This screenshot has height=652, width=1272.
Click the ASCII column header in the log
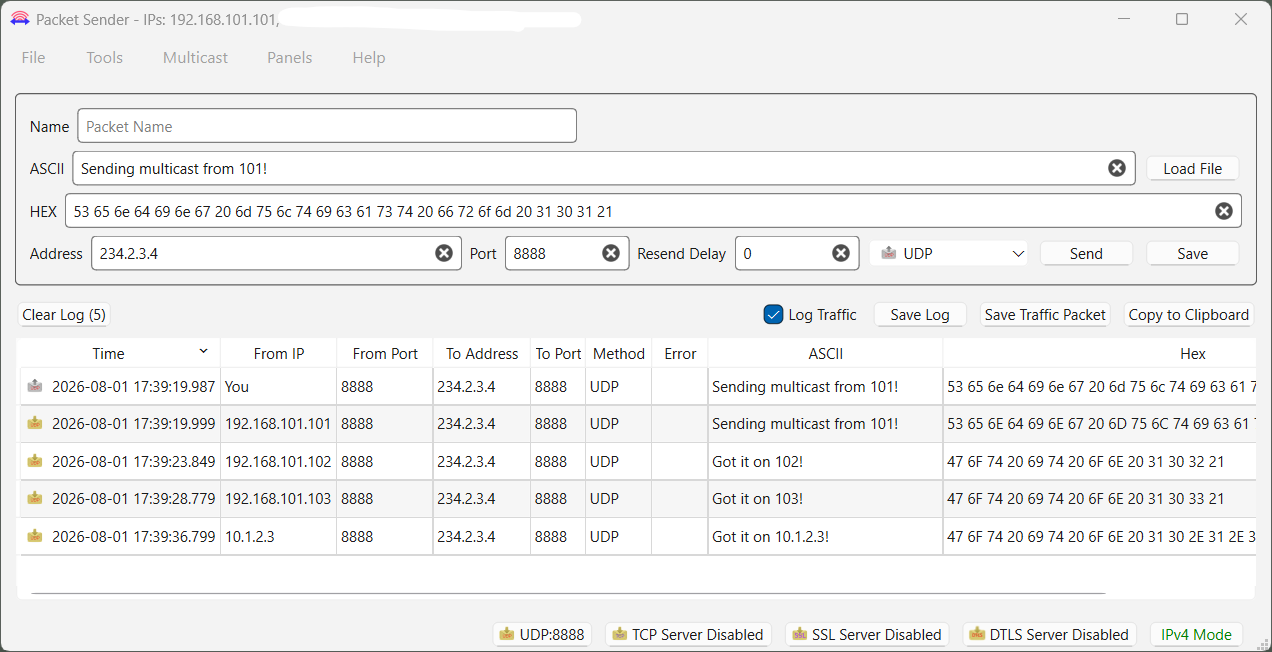click(x=826, y=353)
